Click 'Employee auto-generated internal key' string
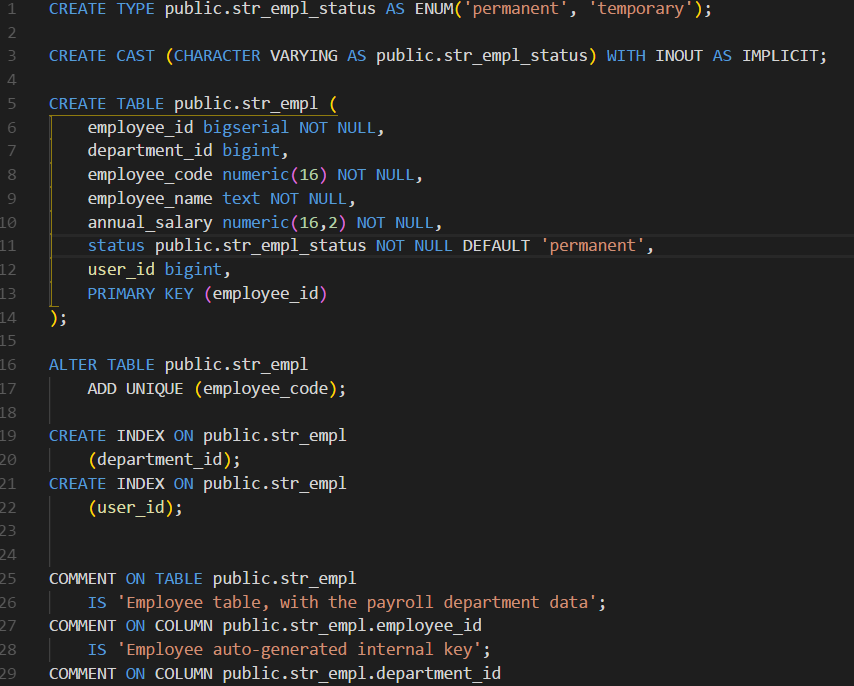This screenshot has width=854, height=686. (299, 650)
